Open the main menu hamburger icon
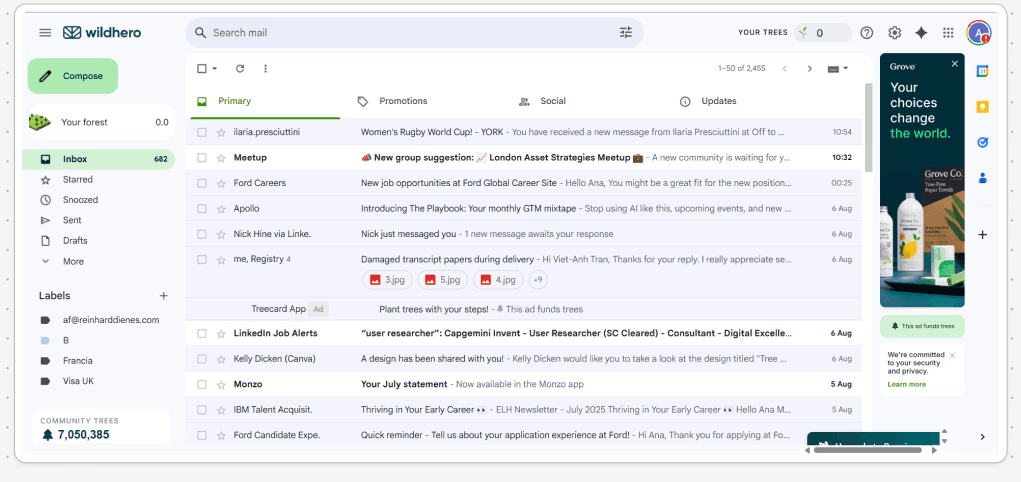The height and width of the screenshot is (482, 1021). [x=45, y=33]
